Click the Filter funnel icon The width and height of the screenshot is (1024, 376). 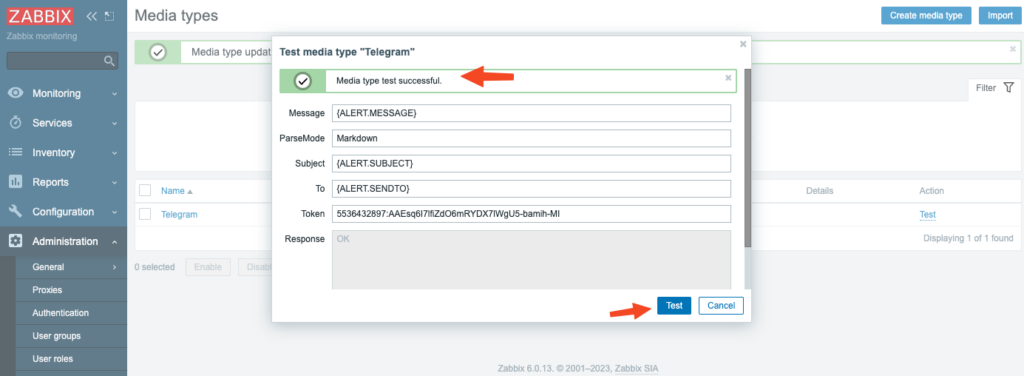click(x=1008, y=87)
